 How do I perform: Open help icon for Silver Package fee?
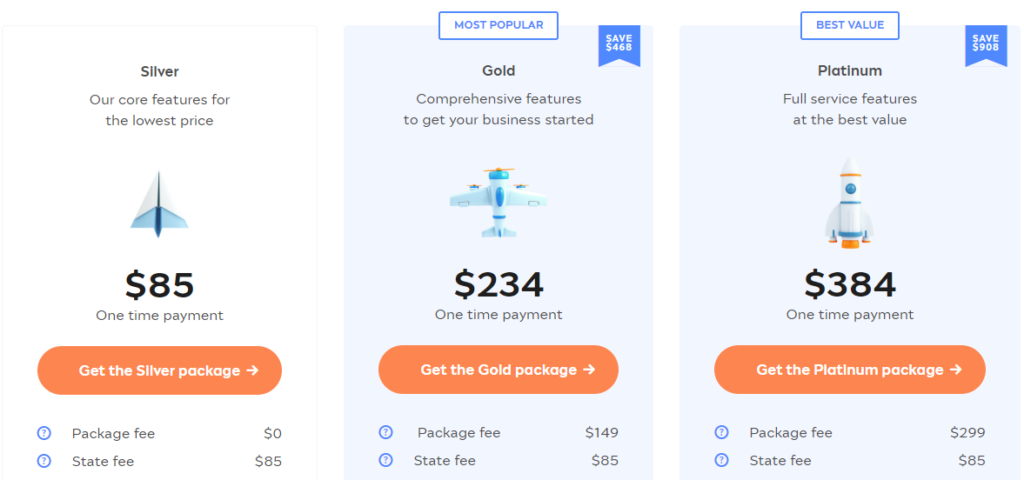pyautogui.click(x=44, y=433)
